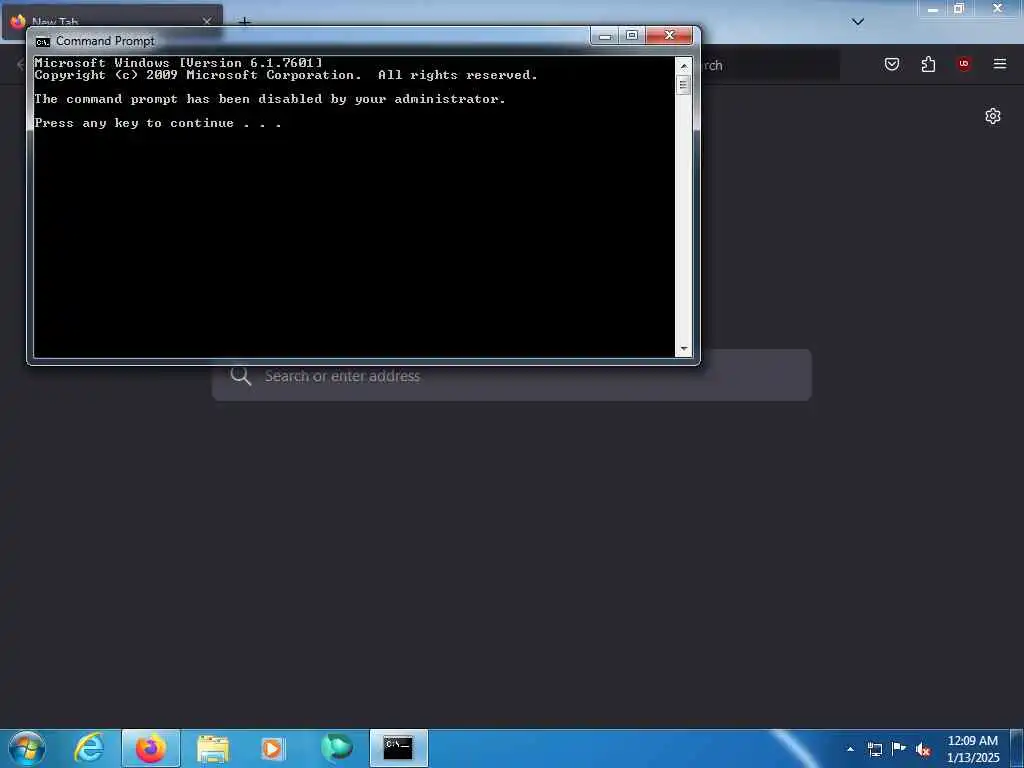Image resolution: width=1024 pixels, height=768 pixels.
Task: Expand the Firefox list all tabs chevron
Action: [x=858, y=22]
